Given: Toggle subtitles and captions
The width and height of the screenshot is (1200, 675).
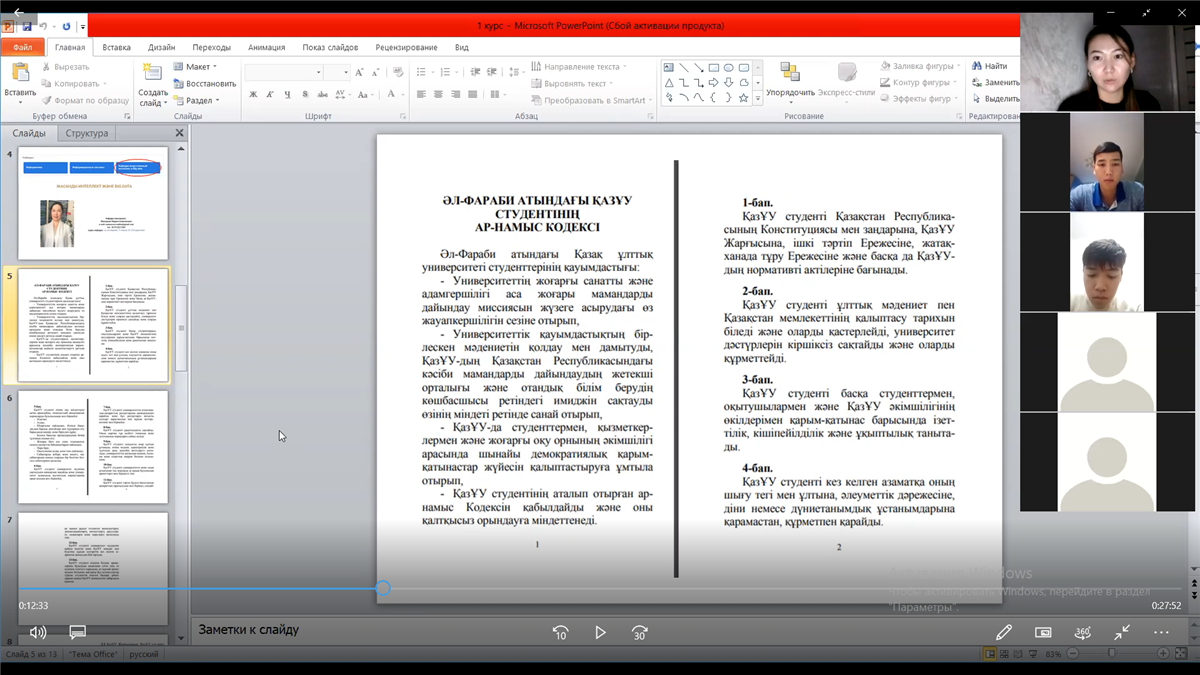Looking at the screenshot, I should point(77,632).
